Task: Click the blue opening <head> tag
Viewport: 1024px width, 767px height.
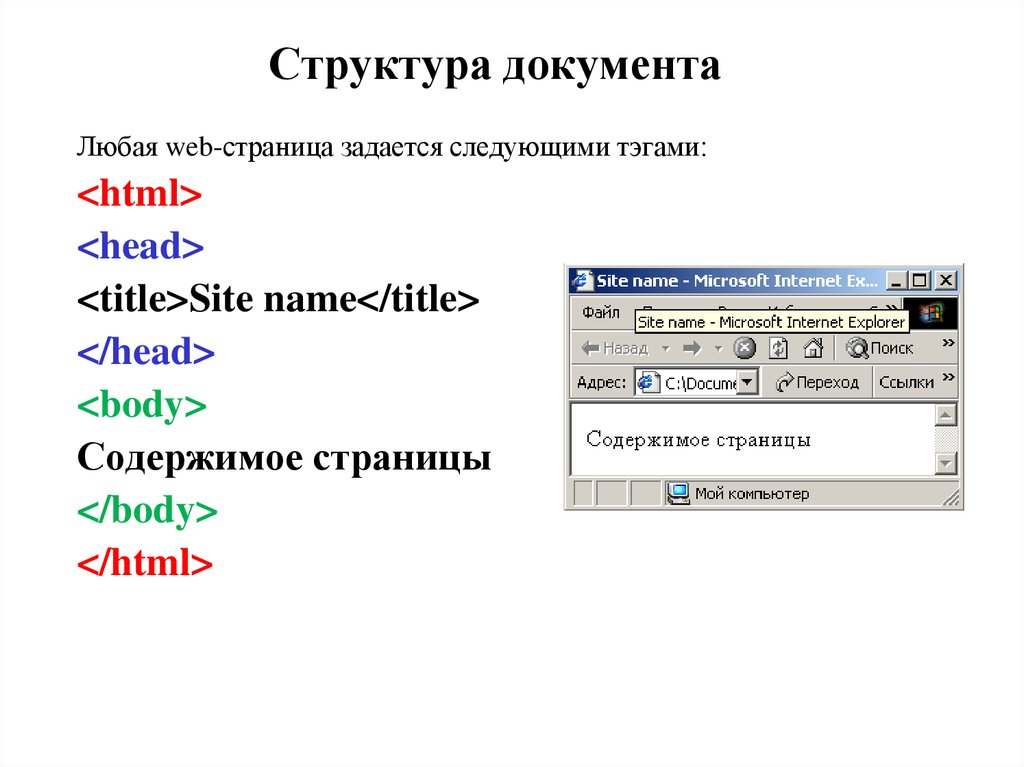Action: pos(140,247)
